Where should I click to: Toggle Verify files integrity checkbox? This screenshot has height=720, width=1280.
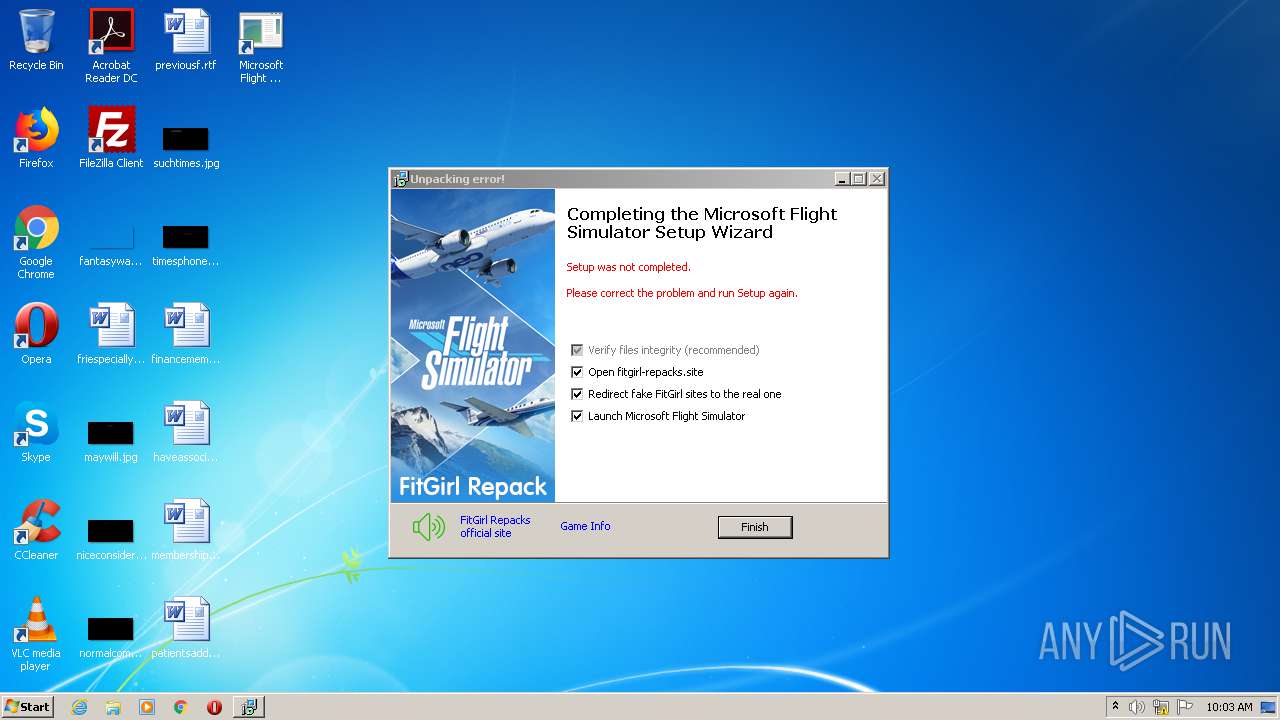click(x=577, y=350)
